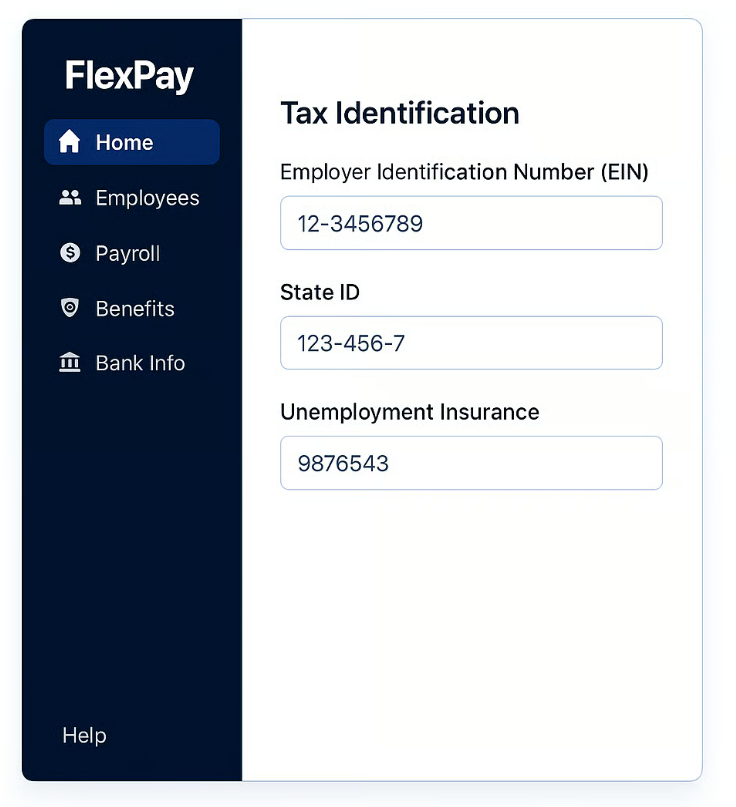This screenshot has height=807, width=736.
Task: Click the Bank Info building icon
Action: 69,363
